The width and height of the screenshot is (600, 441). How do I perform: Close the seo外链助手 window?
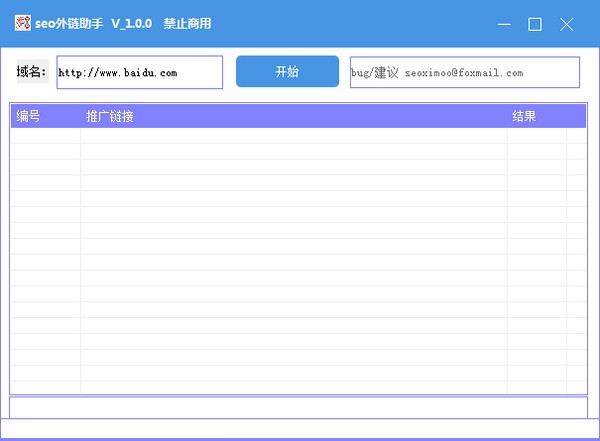point(567,24)
